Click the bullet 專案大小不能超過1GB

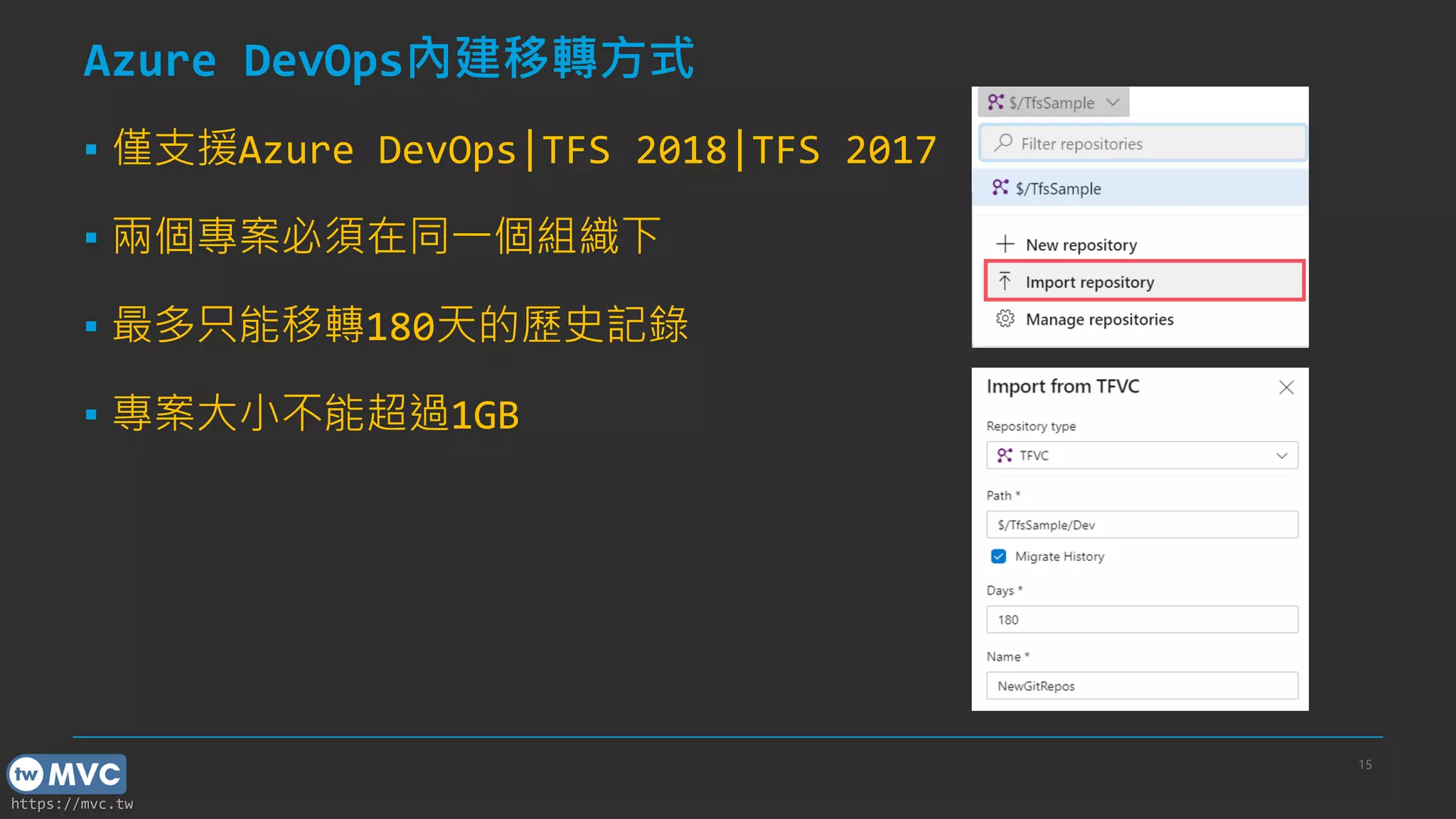316,414
